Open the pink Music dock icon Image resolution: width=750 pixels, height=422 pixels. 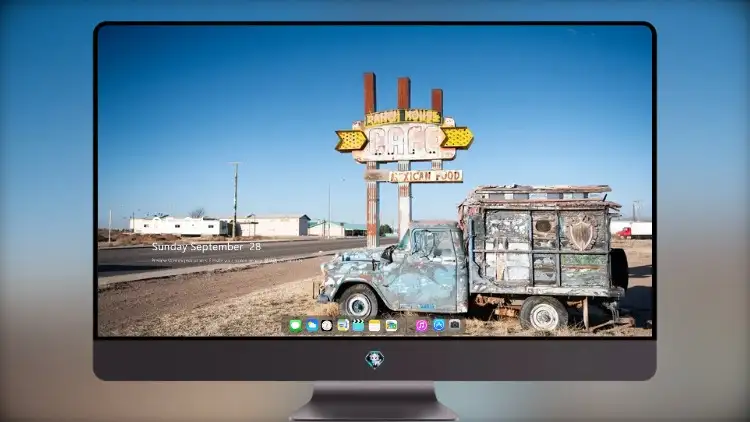pyautogui.click(x=422, y=326)
